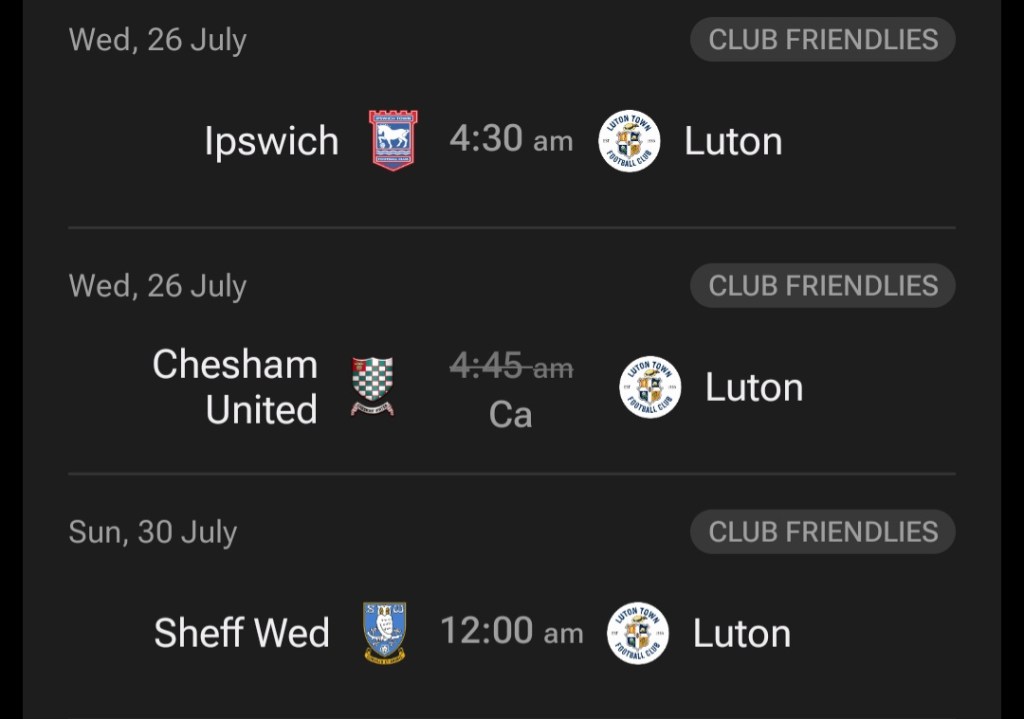Click the Chesham United crest icon
1024x719 pixels.
(372, 386)
